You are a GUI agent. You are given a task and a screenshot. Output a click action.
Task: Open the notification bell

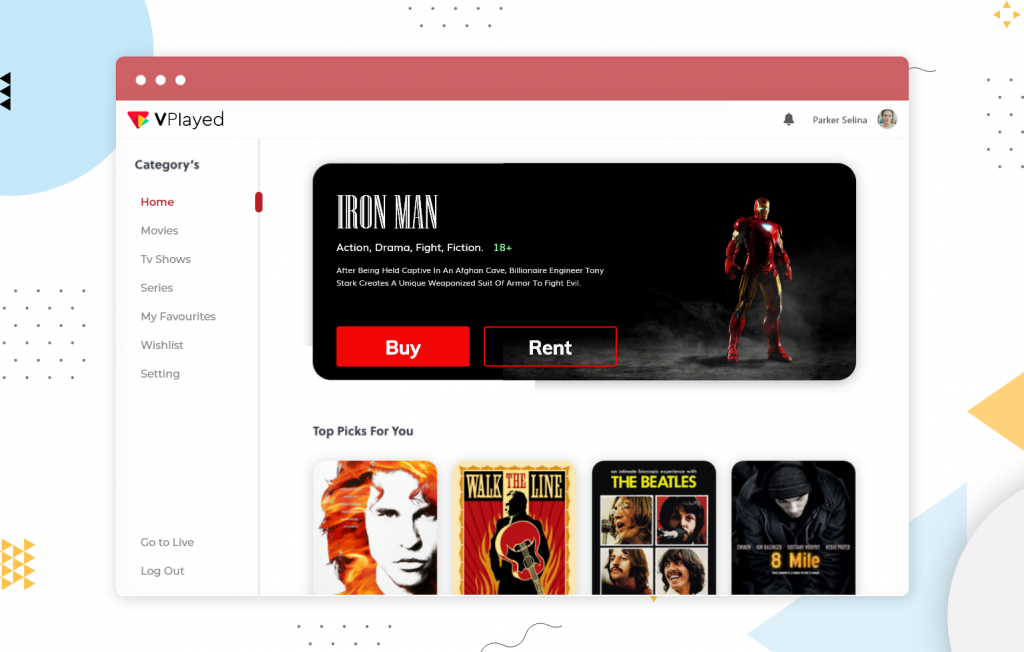[x=789, y=118]
